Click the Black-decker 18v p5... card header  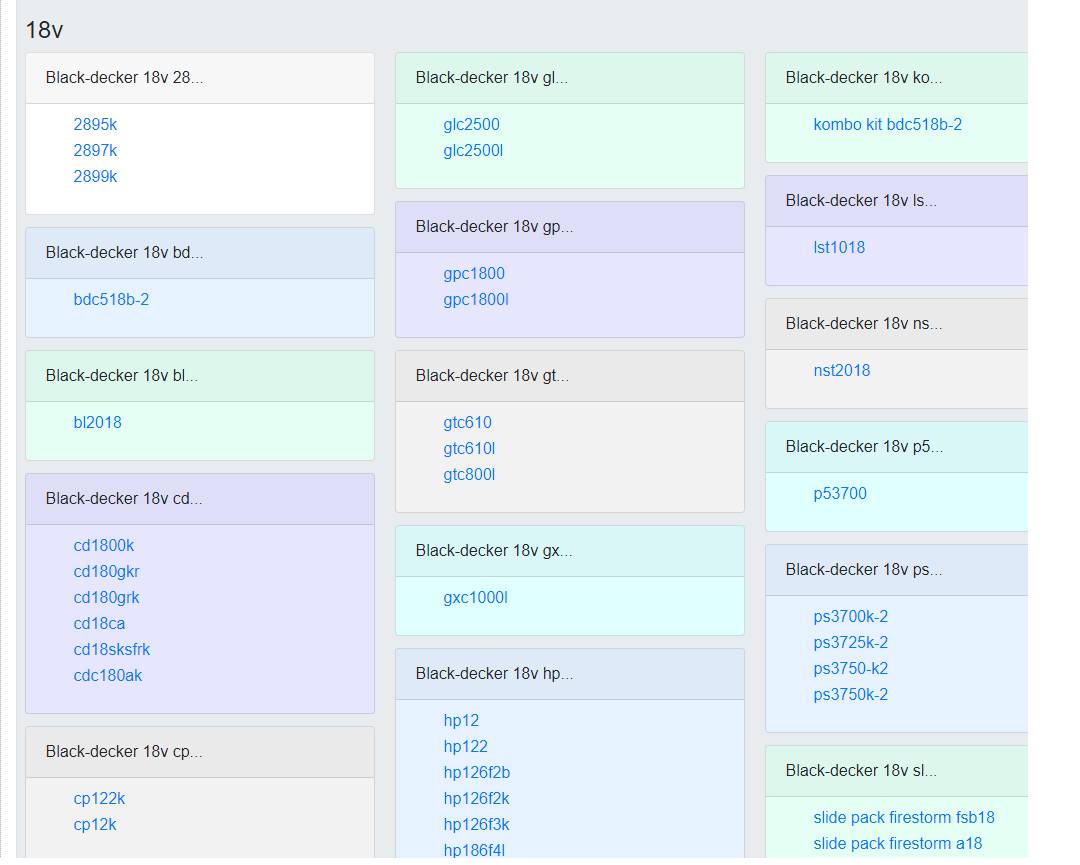tap(897, 447)
